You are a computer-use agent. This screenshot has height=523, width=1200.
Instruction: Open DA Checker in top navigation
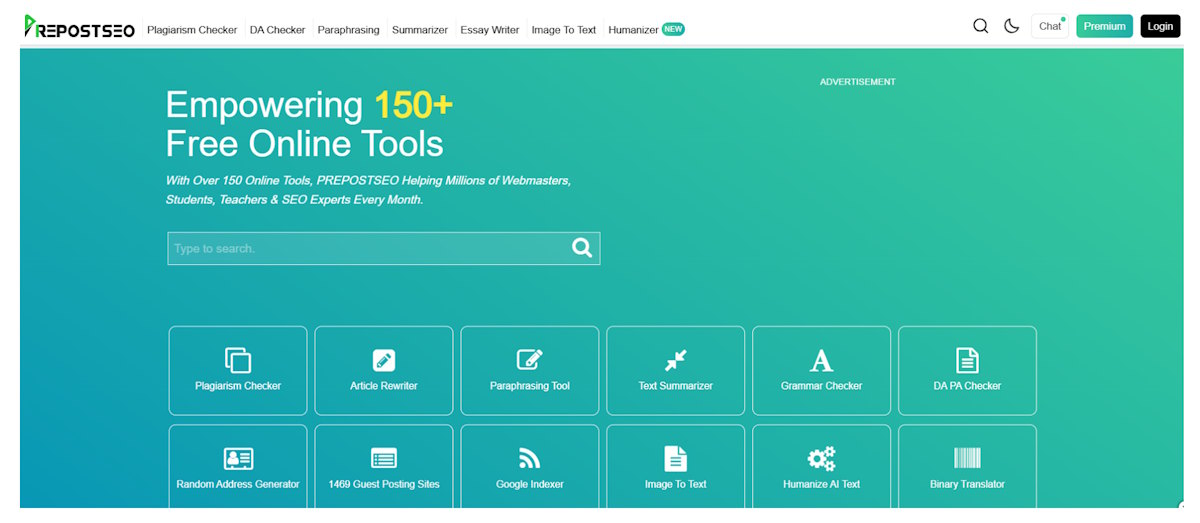278,30
